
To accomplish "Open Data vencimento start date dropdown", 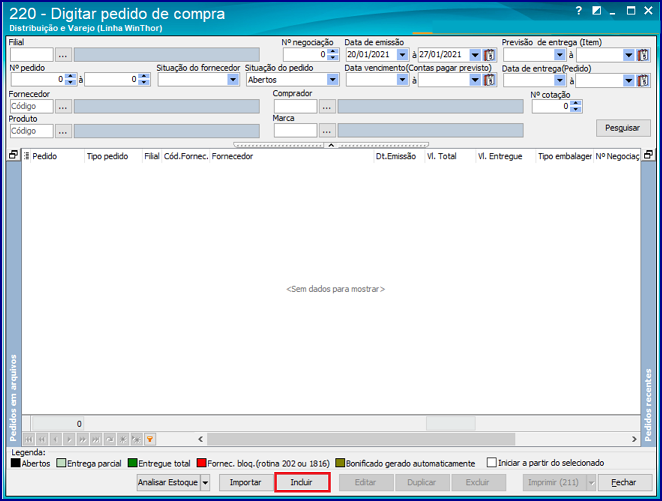I will coord(402,80).
